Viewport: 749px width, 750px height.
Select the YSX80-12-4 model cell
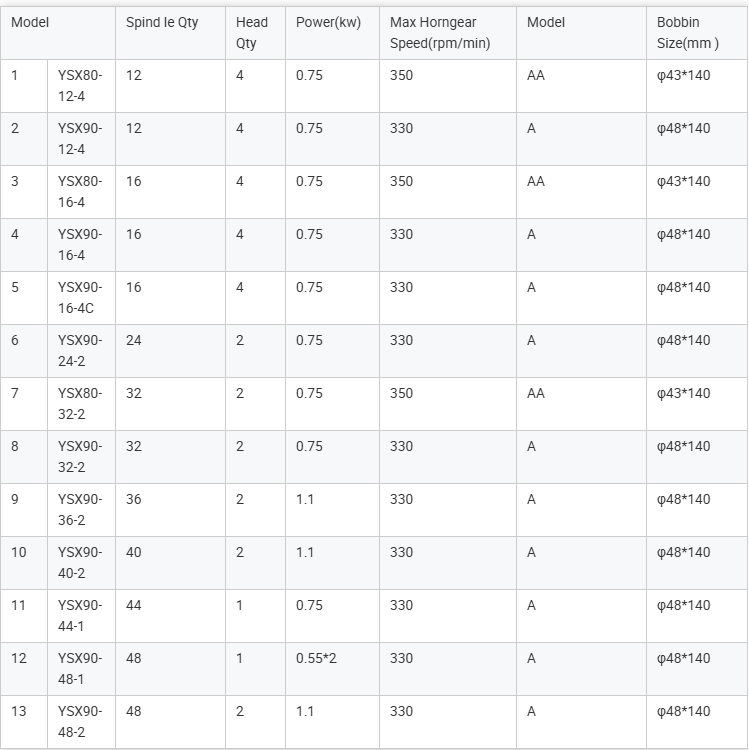click(x=80, y=86)
